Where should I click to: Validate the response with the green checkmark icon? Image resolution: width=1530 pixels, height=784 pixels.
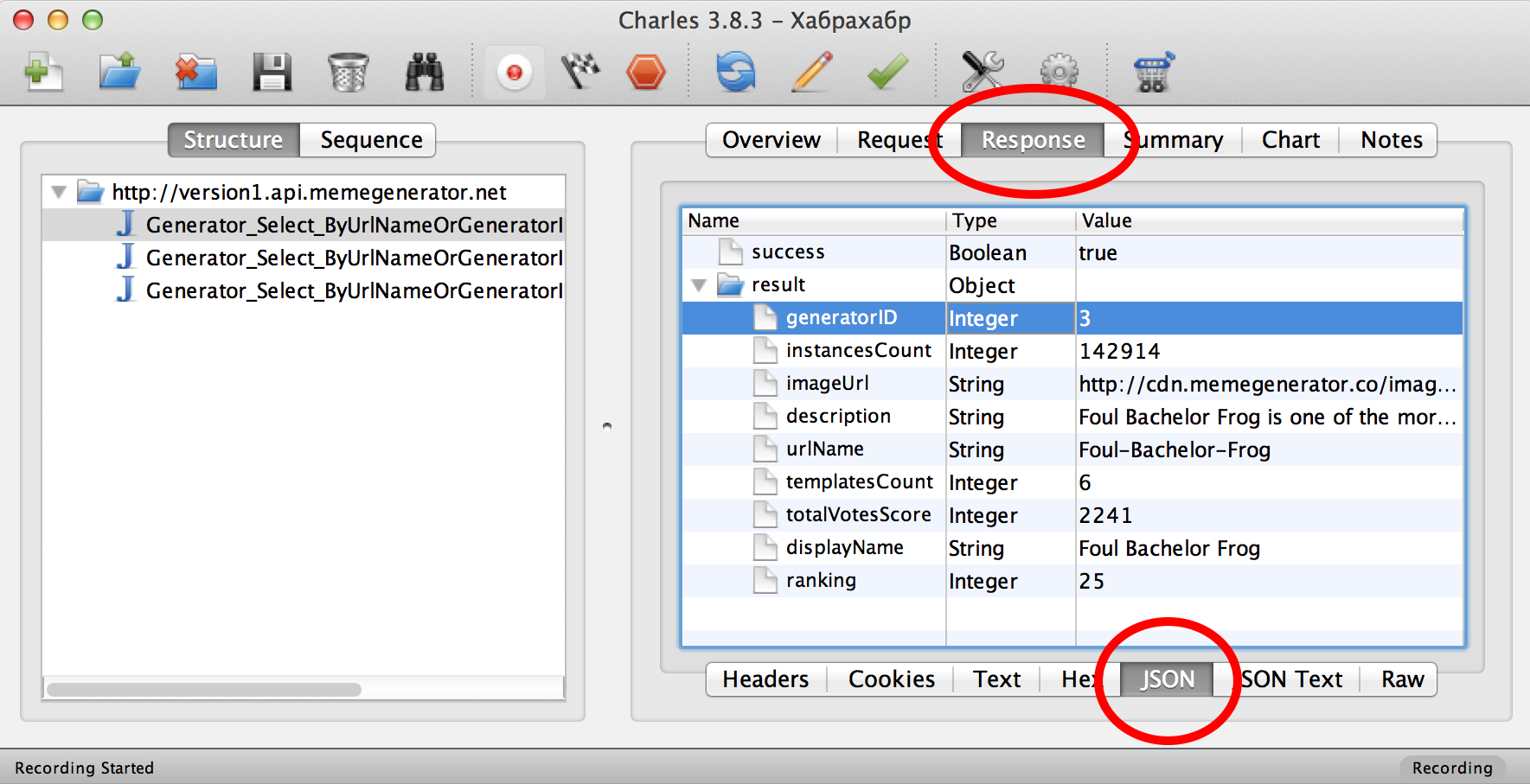(x=888, y=72)
